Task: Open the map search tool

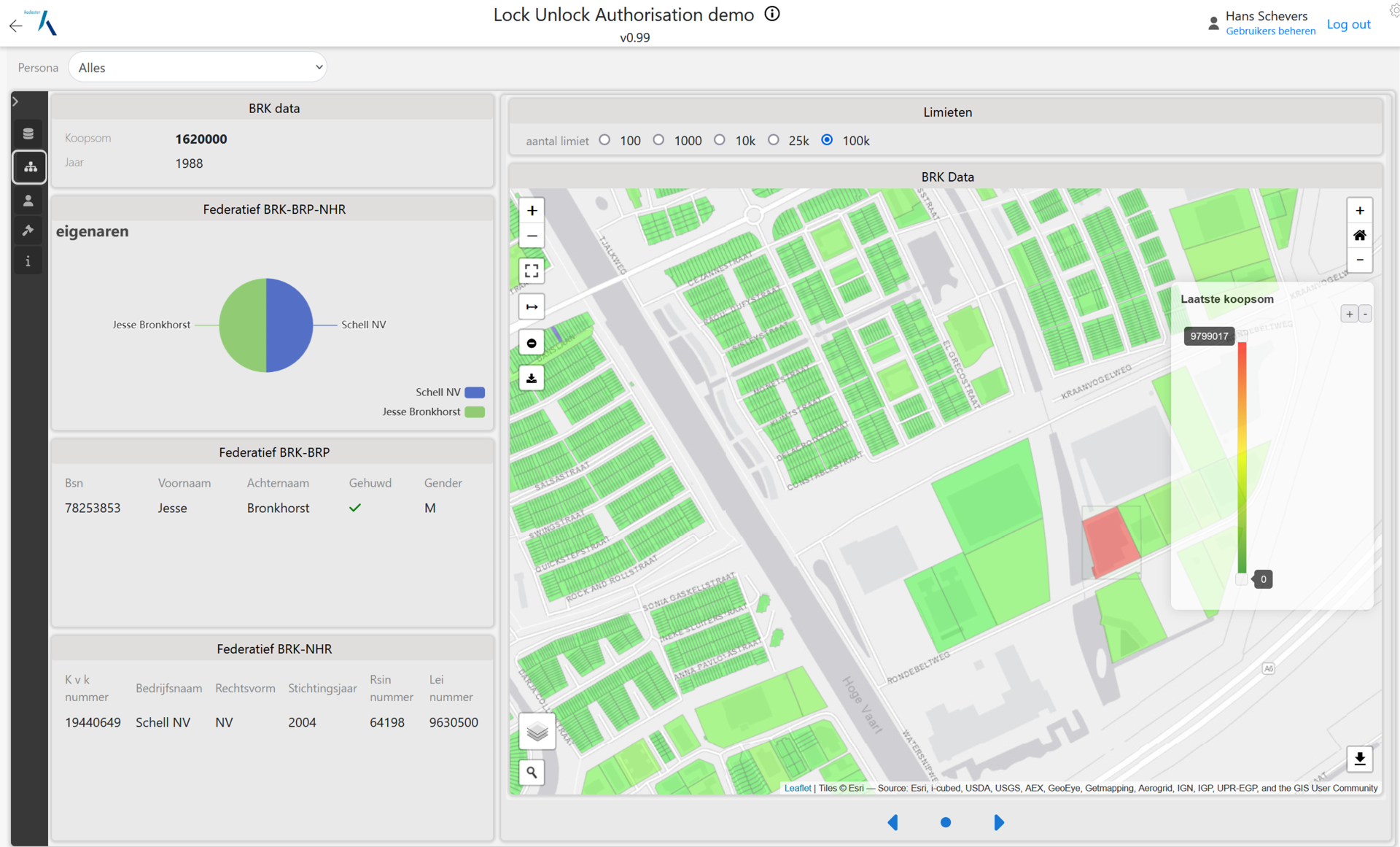Action: pyautogui.click(x=532, y=773)
